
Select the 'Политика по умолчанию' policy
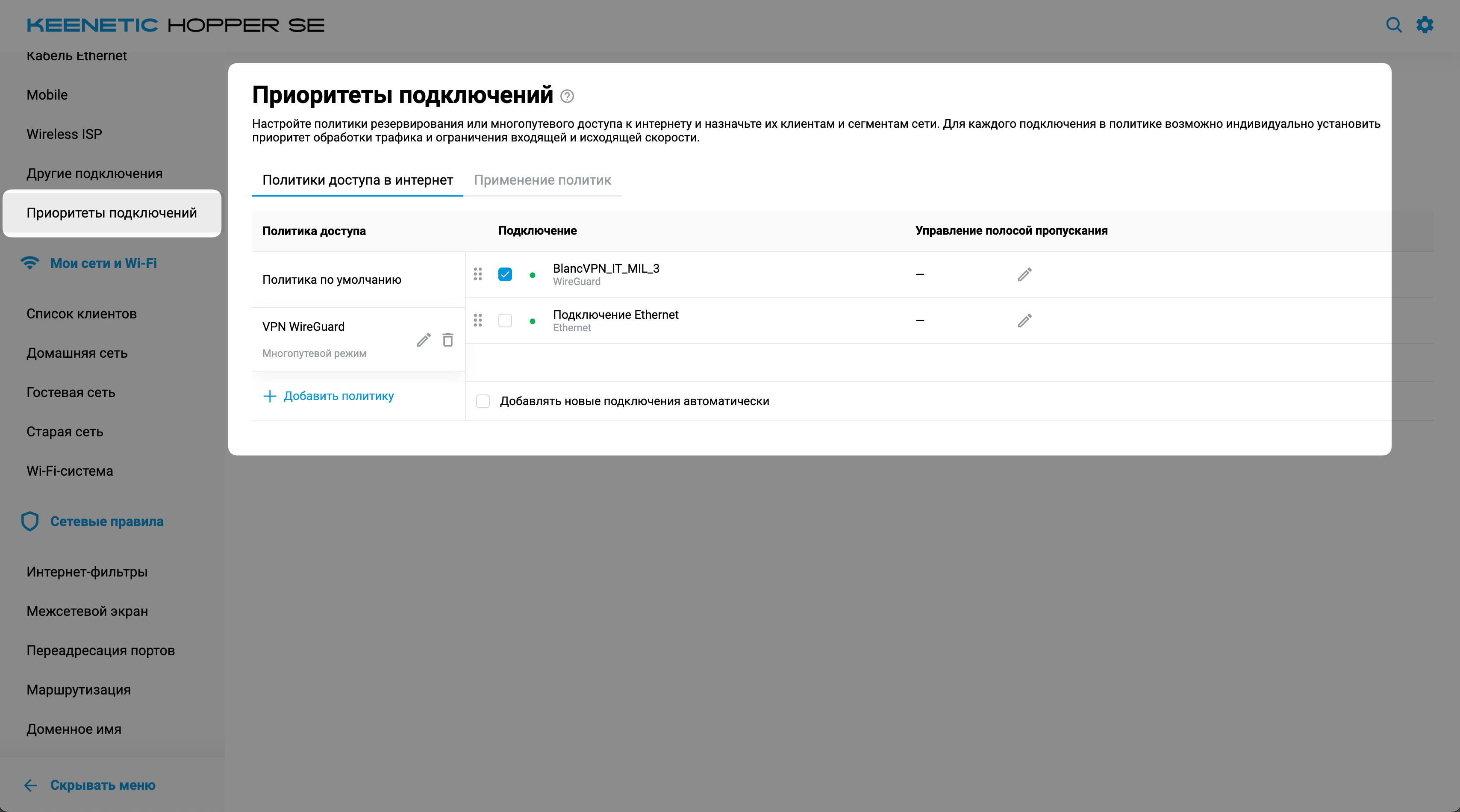pos(332,279)
